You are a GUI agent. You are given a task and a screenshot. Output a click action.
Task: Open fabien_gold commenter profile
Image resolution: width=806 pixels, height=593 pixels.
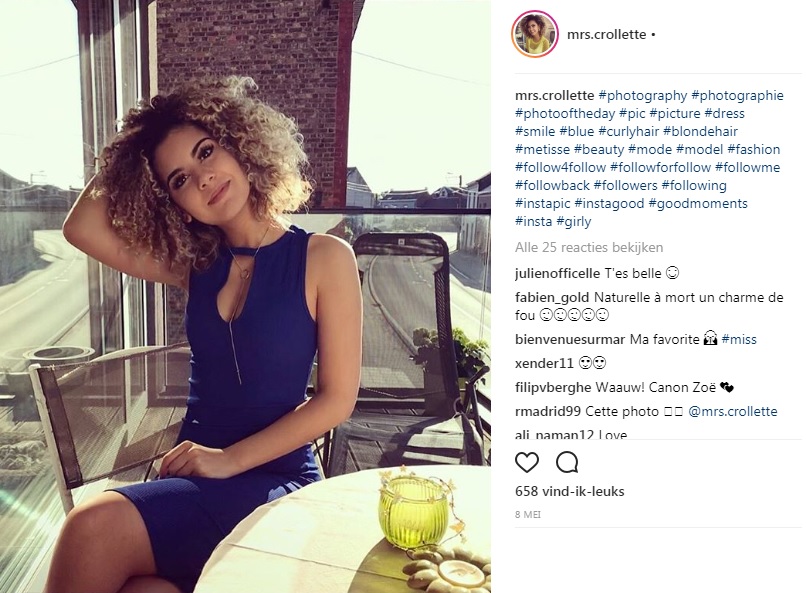(x=552, y=298)
